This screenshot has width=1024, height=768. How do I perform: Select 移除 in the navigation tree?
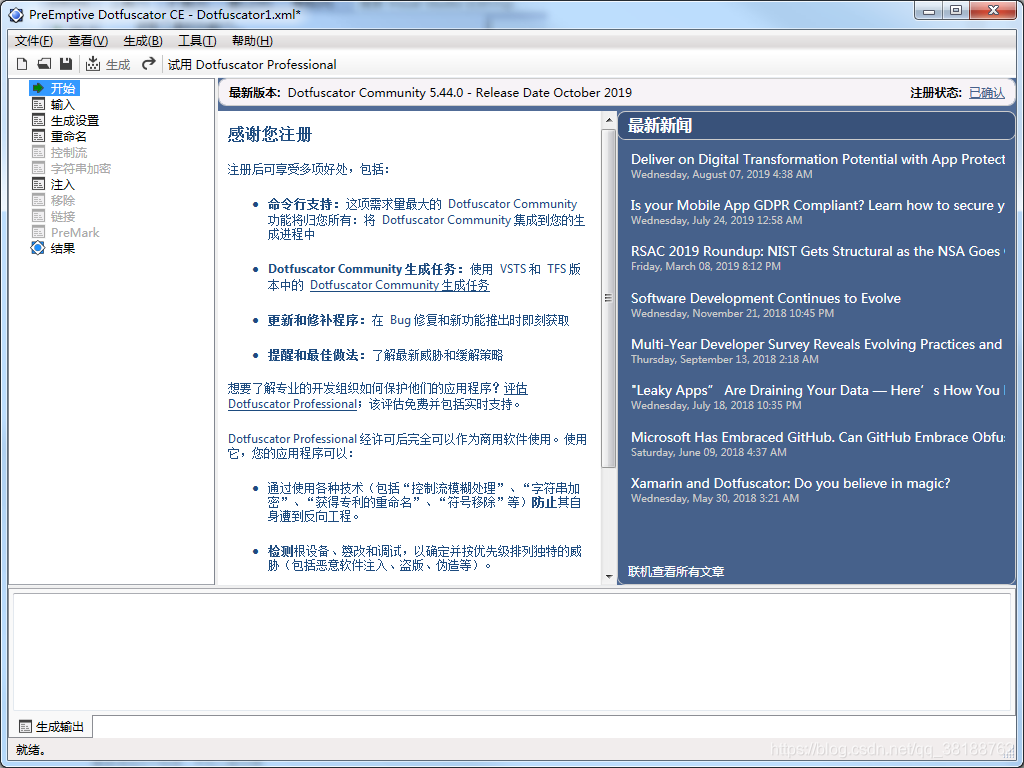click(x=63, y=200)
